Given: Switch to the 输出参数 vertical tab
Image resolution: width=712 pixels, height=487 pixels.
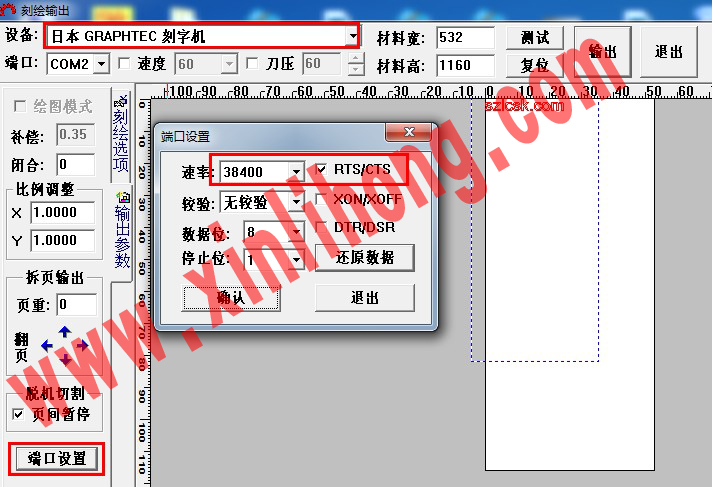Looking at the screenshot, I should coord(122,232).
